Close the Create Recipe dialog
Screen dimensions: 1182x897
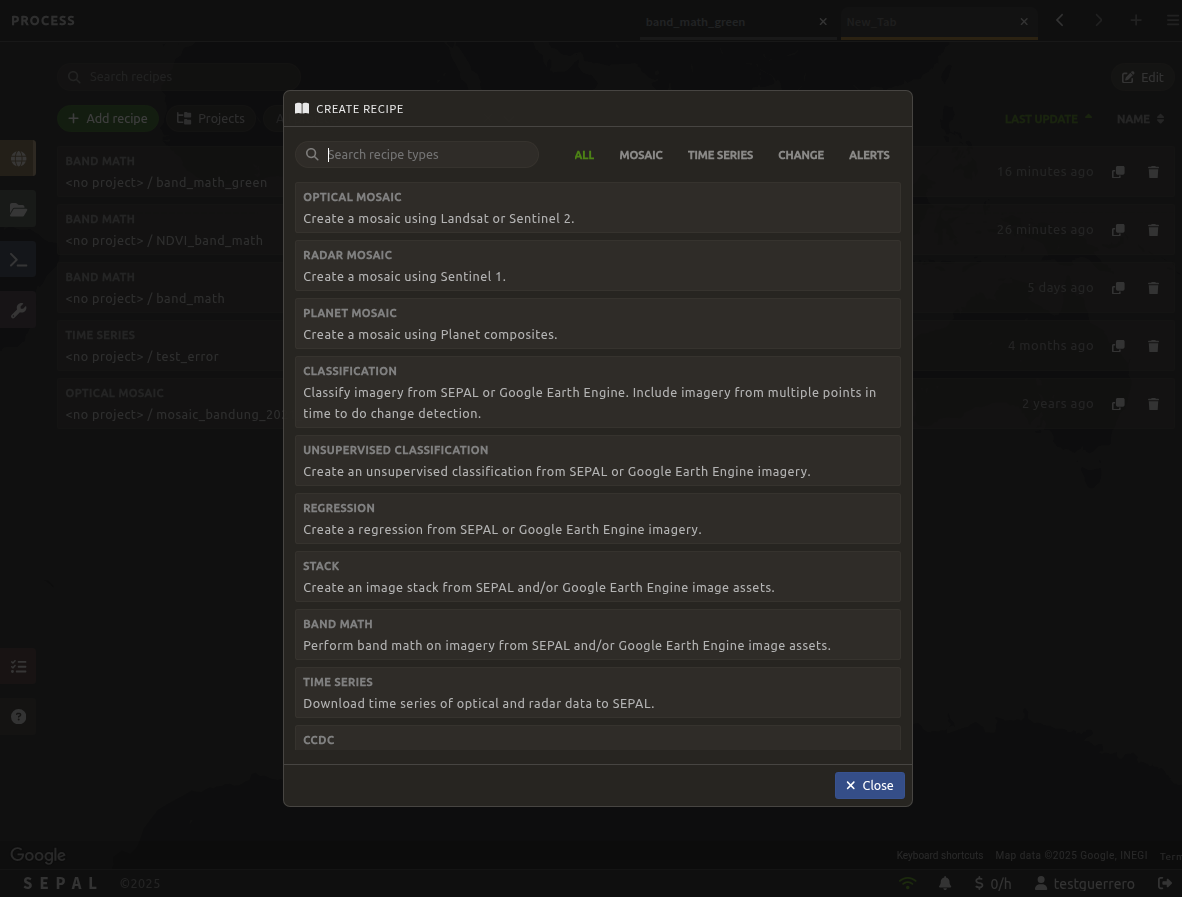(x=869, y=785)
